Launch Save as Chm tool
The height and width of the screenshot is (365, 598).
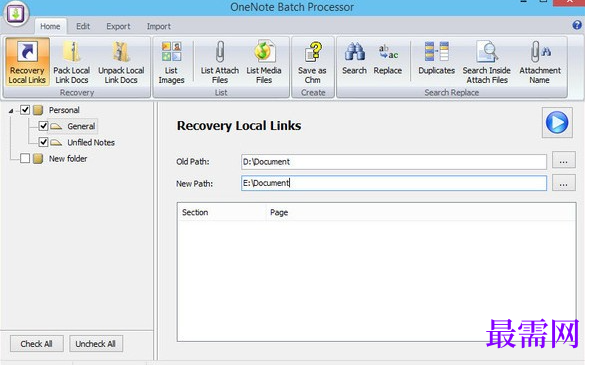(x=312, y=62)
